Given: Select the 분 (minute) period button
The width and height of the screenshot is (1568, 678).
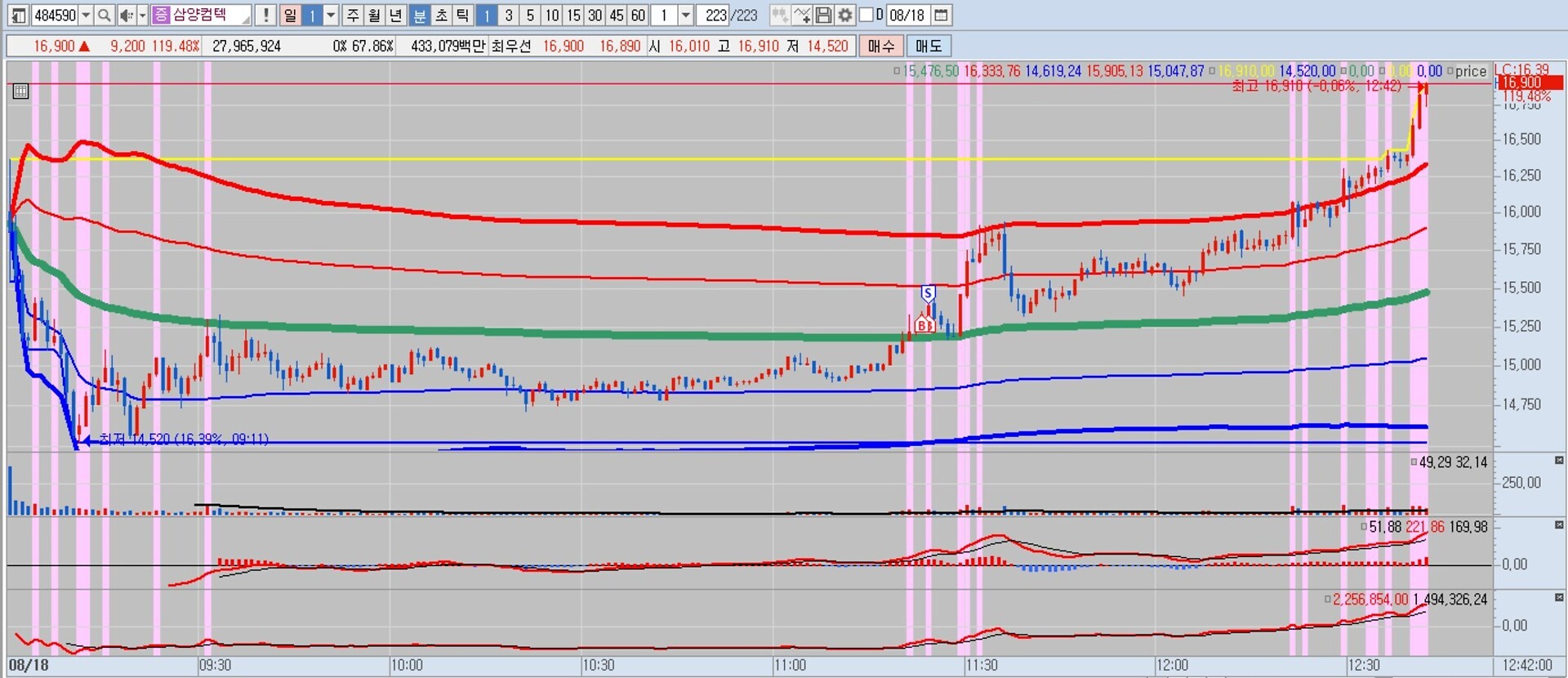Looking at the screenshot, I should tap(418, 15).
